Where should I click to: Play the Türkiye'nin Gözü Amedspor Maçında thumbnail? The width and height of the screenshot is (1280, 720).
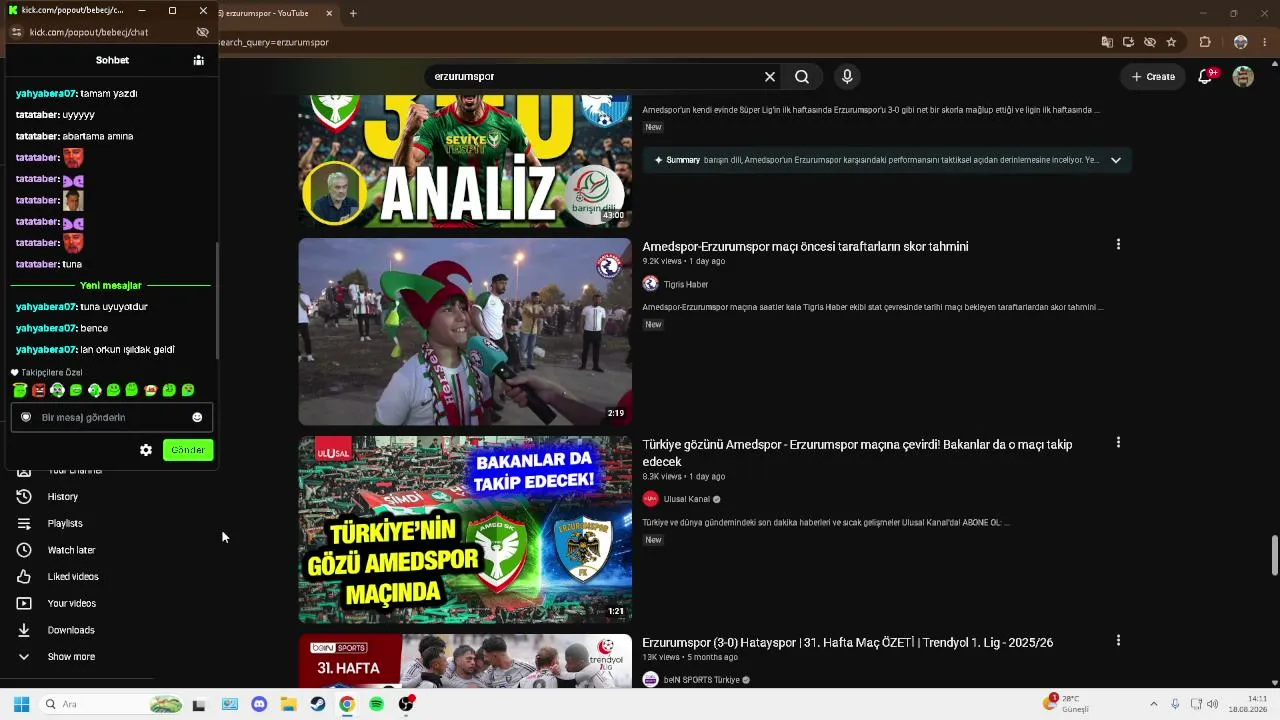(465, 530)
